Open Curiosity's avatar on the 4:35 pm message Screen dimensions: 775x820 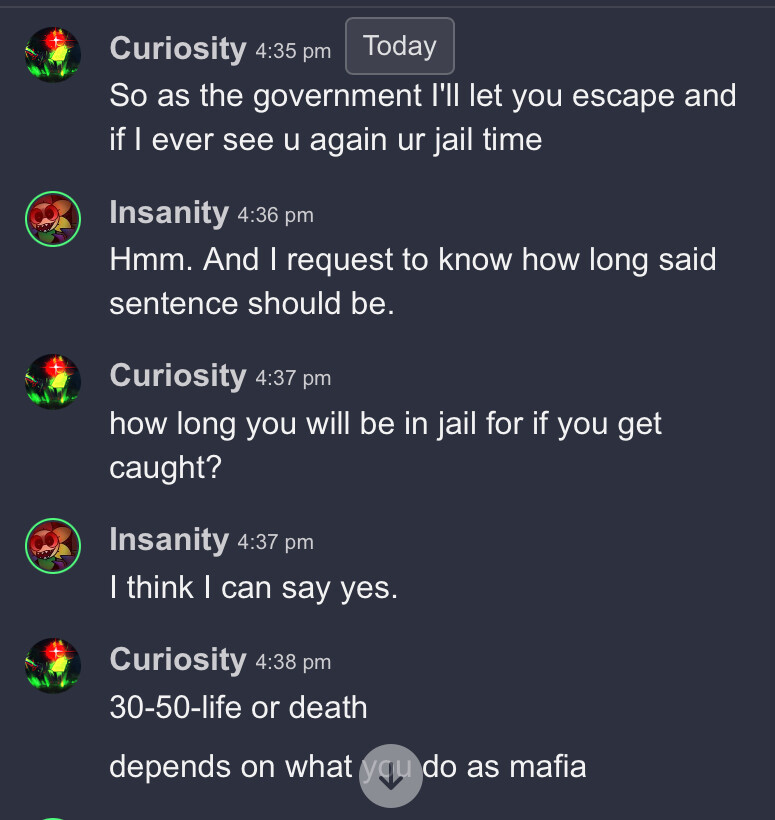tap(53, 55)
